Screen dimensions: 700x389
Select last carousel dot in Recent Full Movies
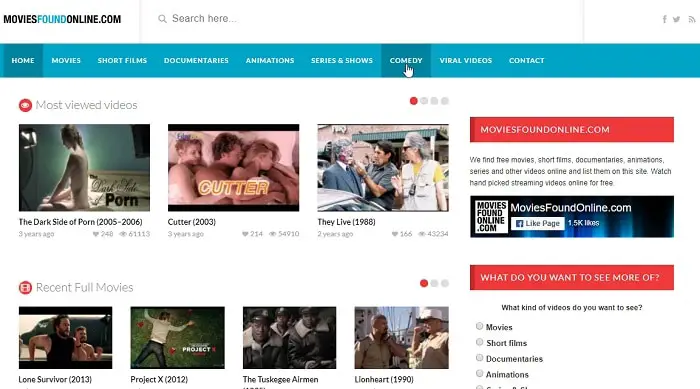tap(445, 283)
